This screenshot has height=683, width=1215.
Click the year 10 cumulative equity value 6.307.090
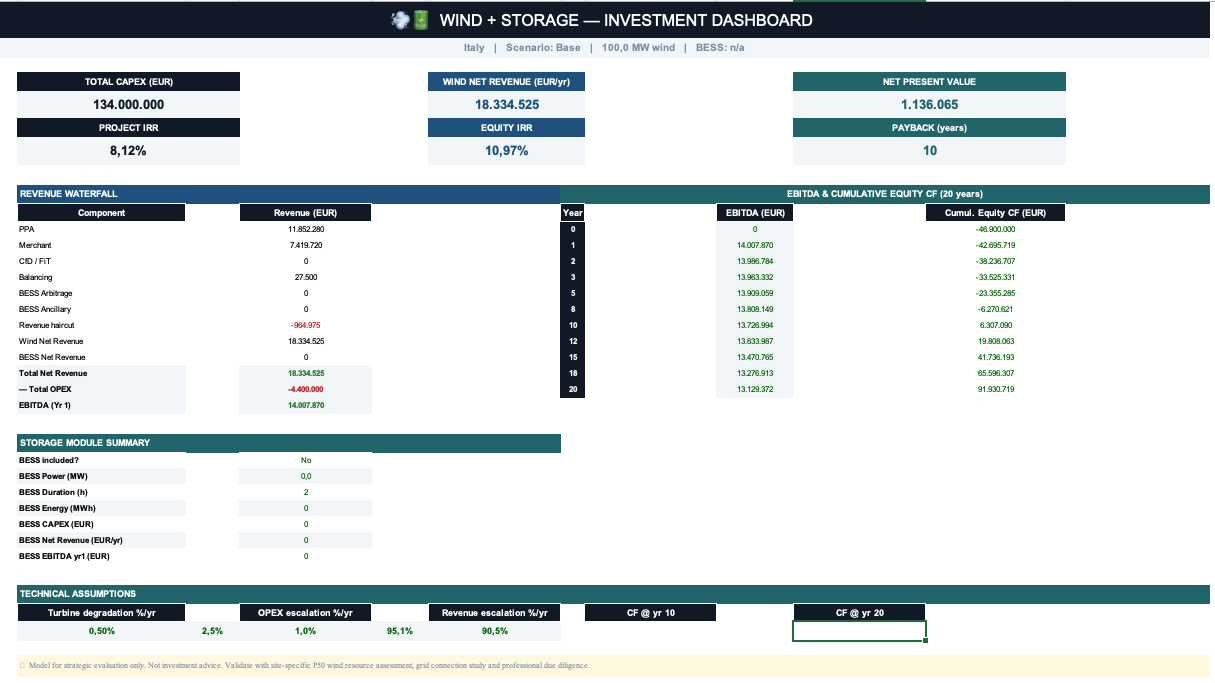pos(995,325)
